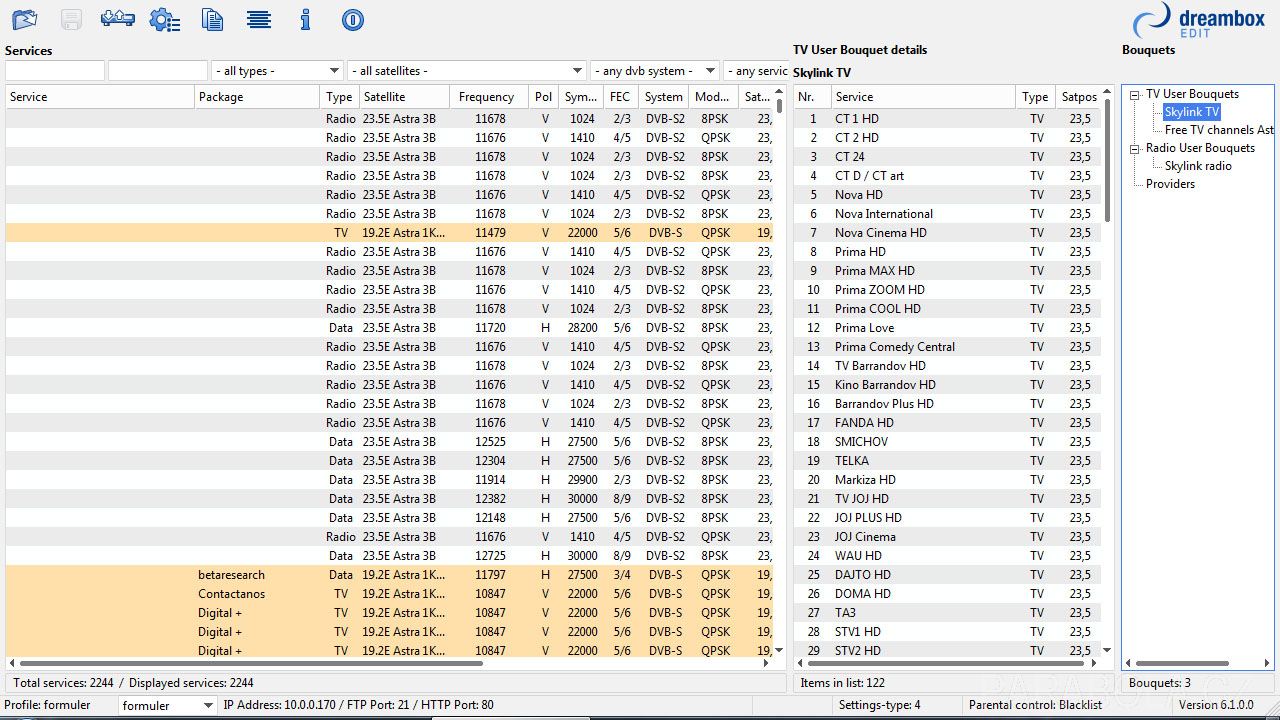Click "Settings-type: 4" status entry
Screen dimensions: 1280x720
(x=879, y=705)
